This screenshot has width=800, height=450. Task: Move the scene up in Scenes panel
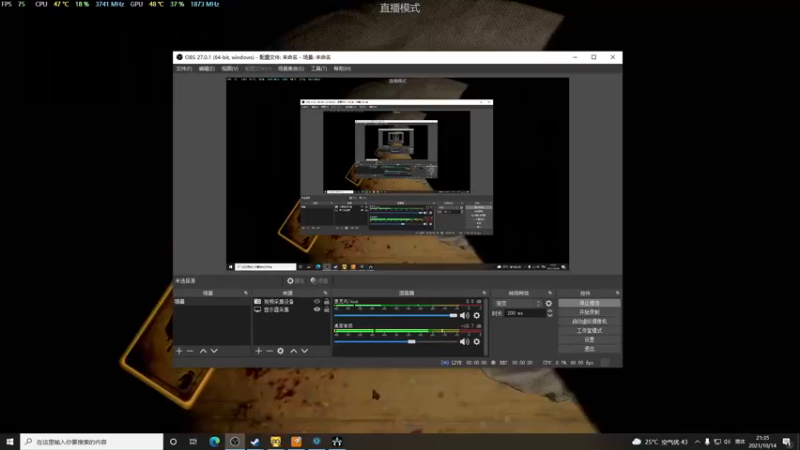(x=203, y=351)
